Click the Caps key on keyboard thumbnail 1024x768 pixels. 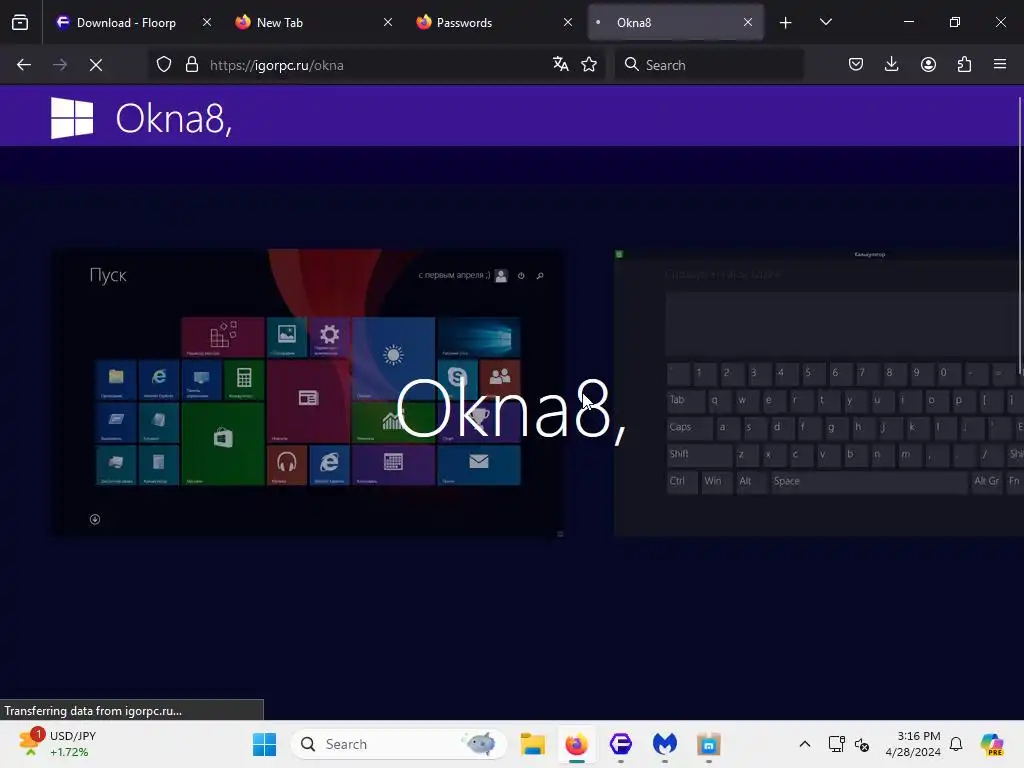pyautogui.click(x=690, y=428)
